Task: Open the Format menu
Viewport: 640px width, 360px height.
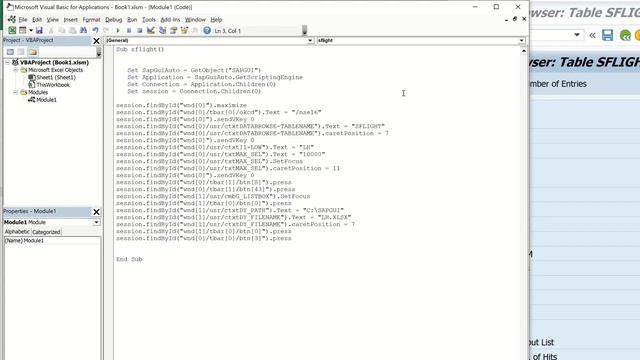Action: pyautogui.click(x=91, y=20)
